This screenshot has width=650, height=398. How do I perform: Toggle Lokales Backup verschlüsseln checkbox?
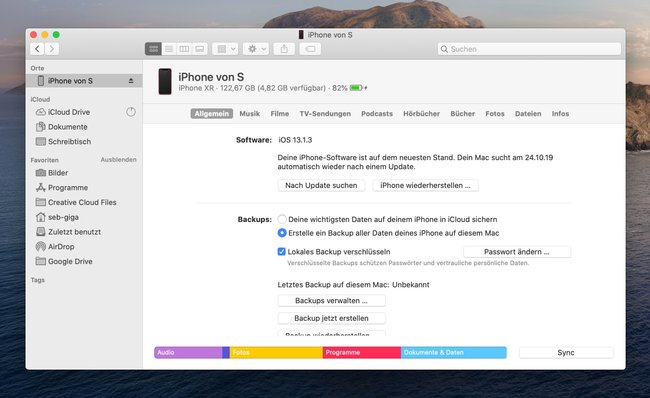[281, 251]
